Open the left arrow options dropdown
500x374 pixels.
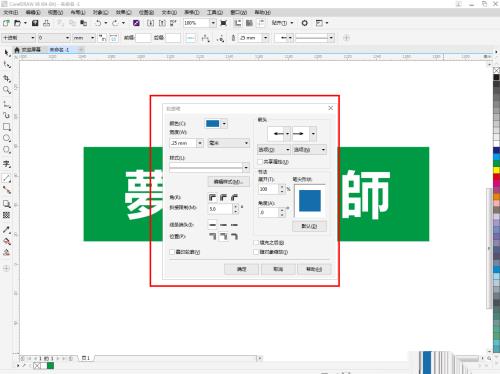coord(274,150)
